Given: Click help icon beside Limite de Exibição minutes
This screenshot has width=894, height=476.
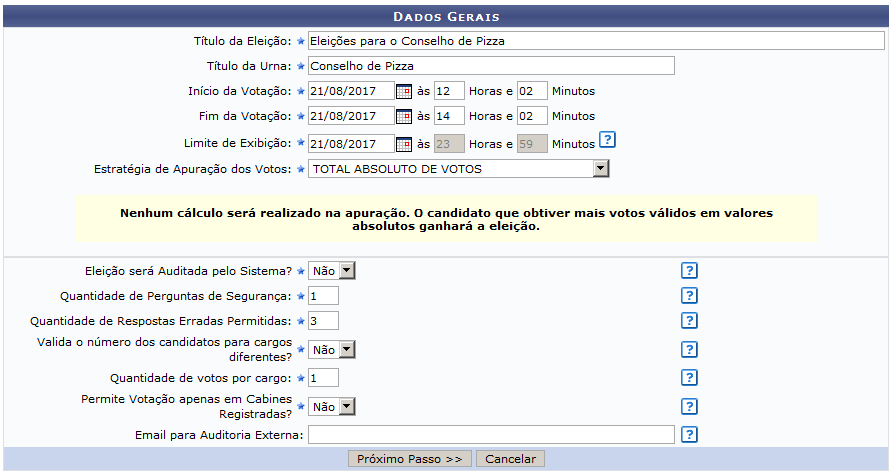Looking at the screenshot, I should (607, 140).
